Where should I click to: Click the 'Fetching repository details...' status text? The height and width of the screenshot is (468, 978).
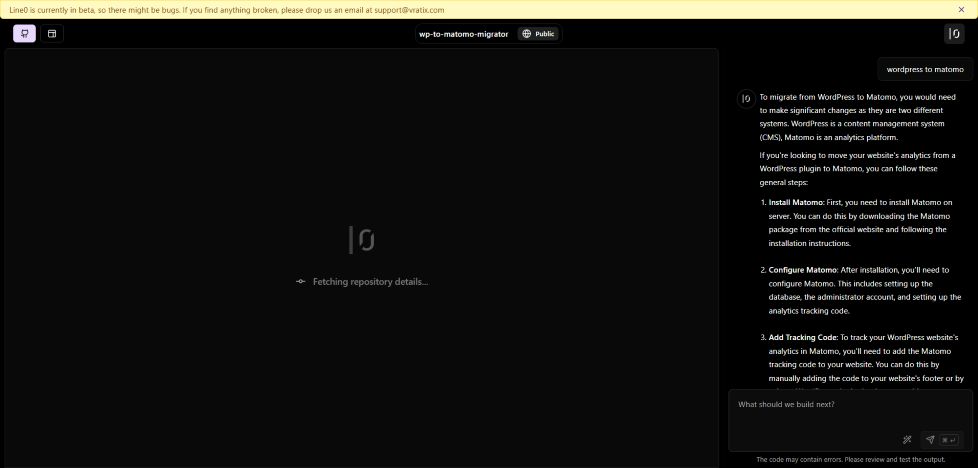370,281
